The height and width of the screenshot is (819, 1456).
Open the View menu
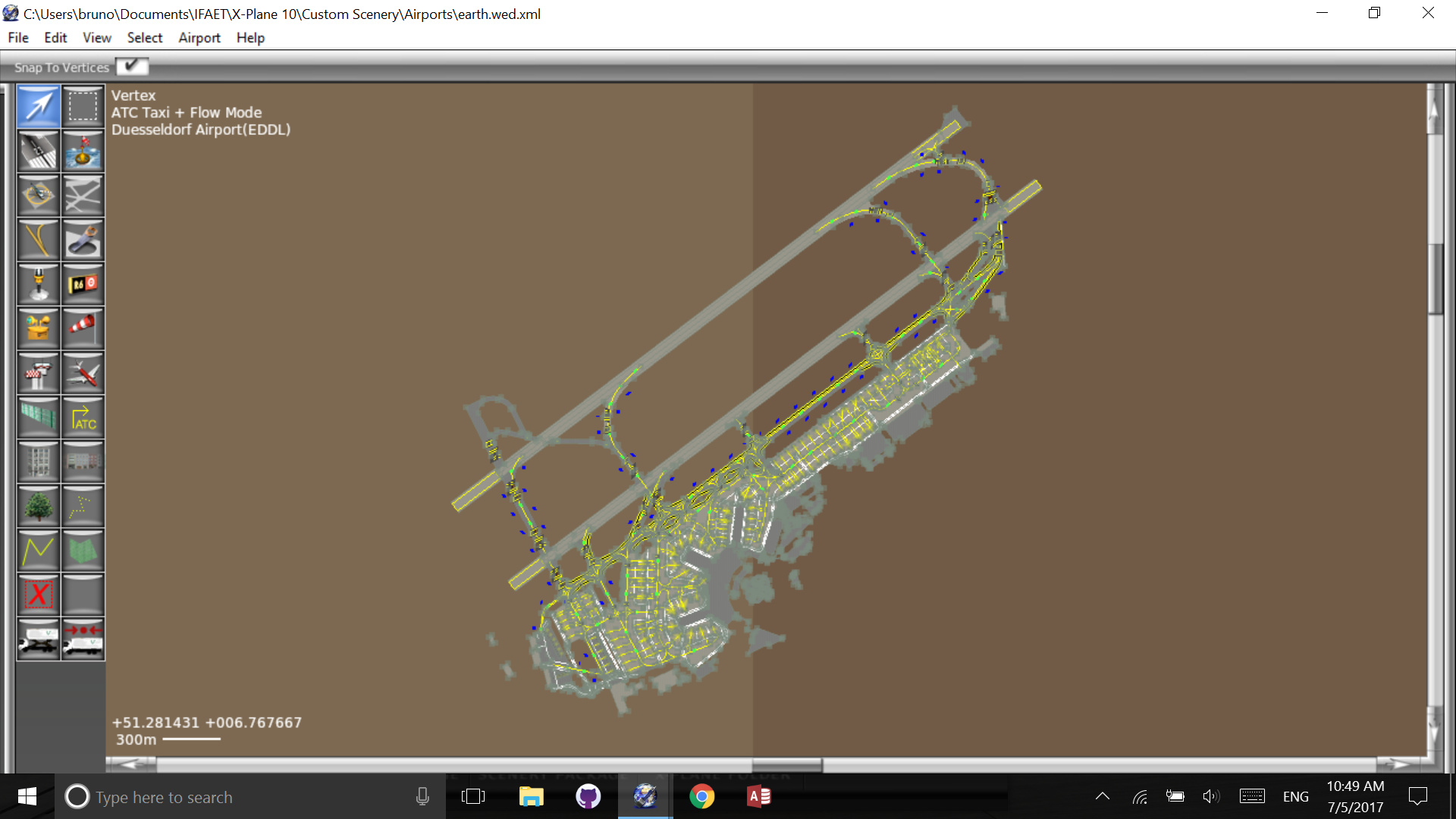(x=96, y=38)
